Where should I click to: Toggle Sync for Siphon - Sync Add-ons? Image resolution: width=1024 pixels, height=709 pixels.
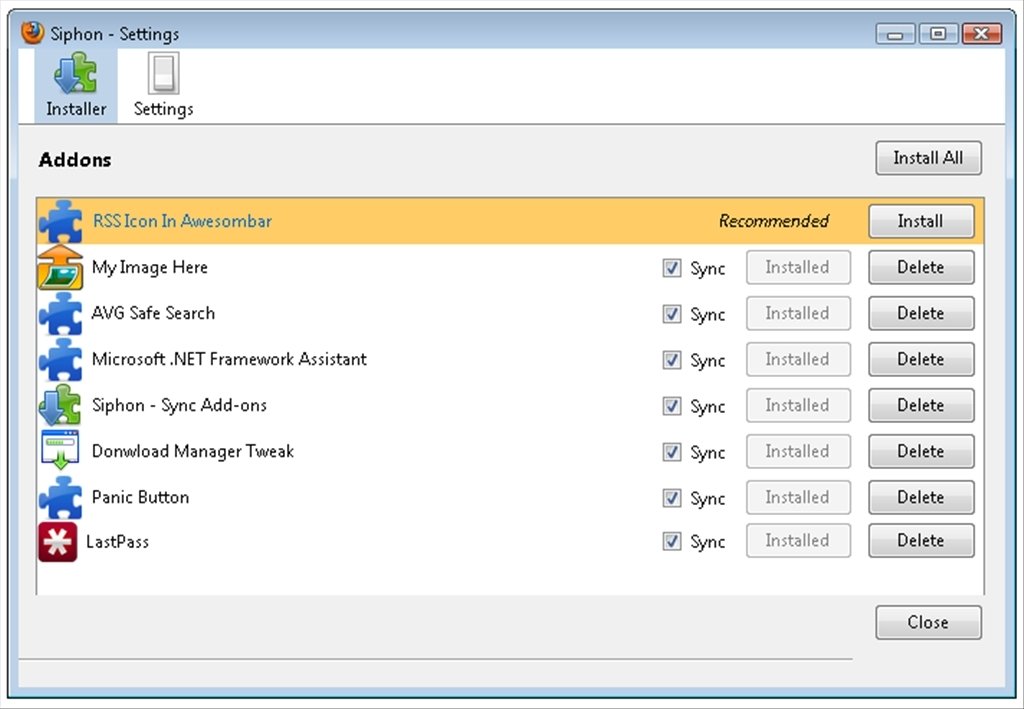pyautogui.click(x=671, y=406)
